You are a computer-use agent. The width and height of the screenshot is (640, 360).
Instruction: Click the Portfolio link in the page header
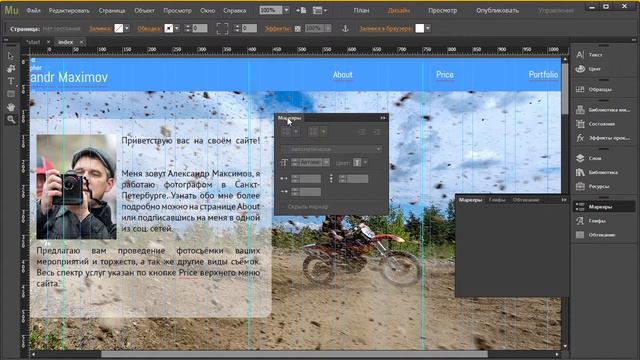(x=543, y=75)
